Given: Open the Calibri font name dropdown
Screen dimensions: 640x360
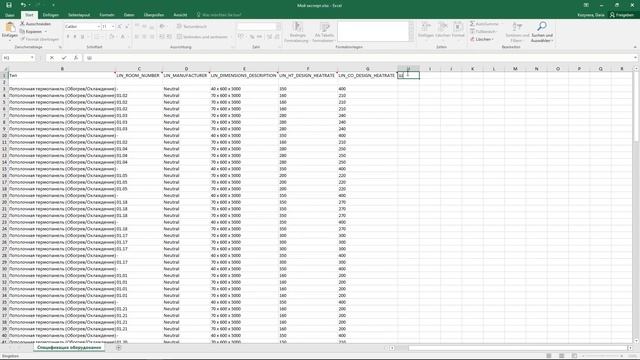Looking at the screenshot, I should (98, 27).
